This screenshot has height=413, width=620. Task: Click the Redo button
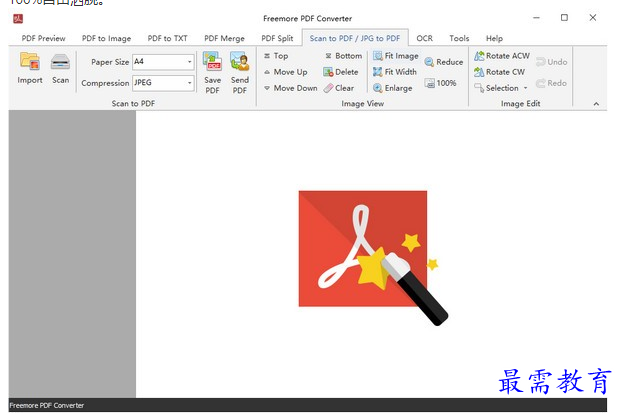click(552, 83)
